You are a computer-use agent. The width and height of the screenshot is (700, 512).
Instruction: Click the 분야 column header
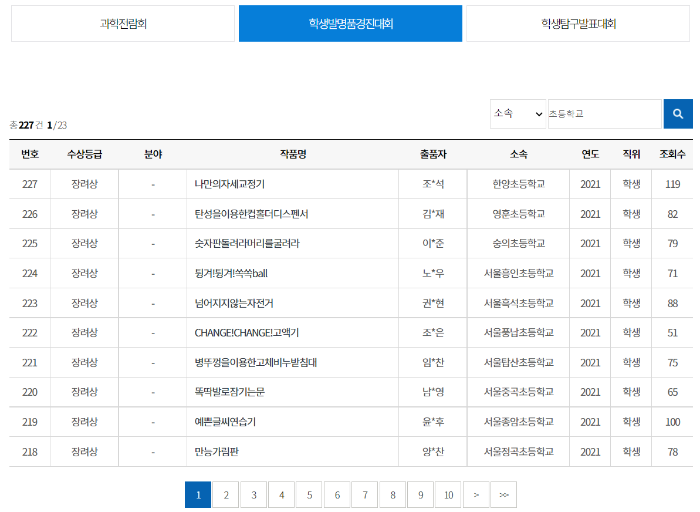pos(153,154)
